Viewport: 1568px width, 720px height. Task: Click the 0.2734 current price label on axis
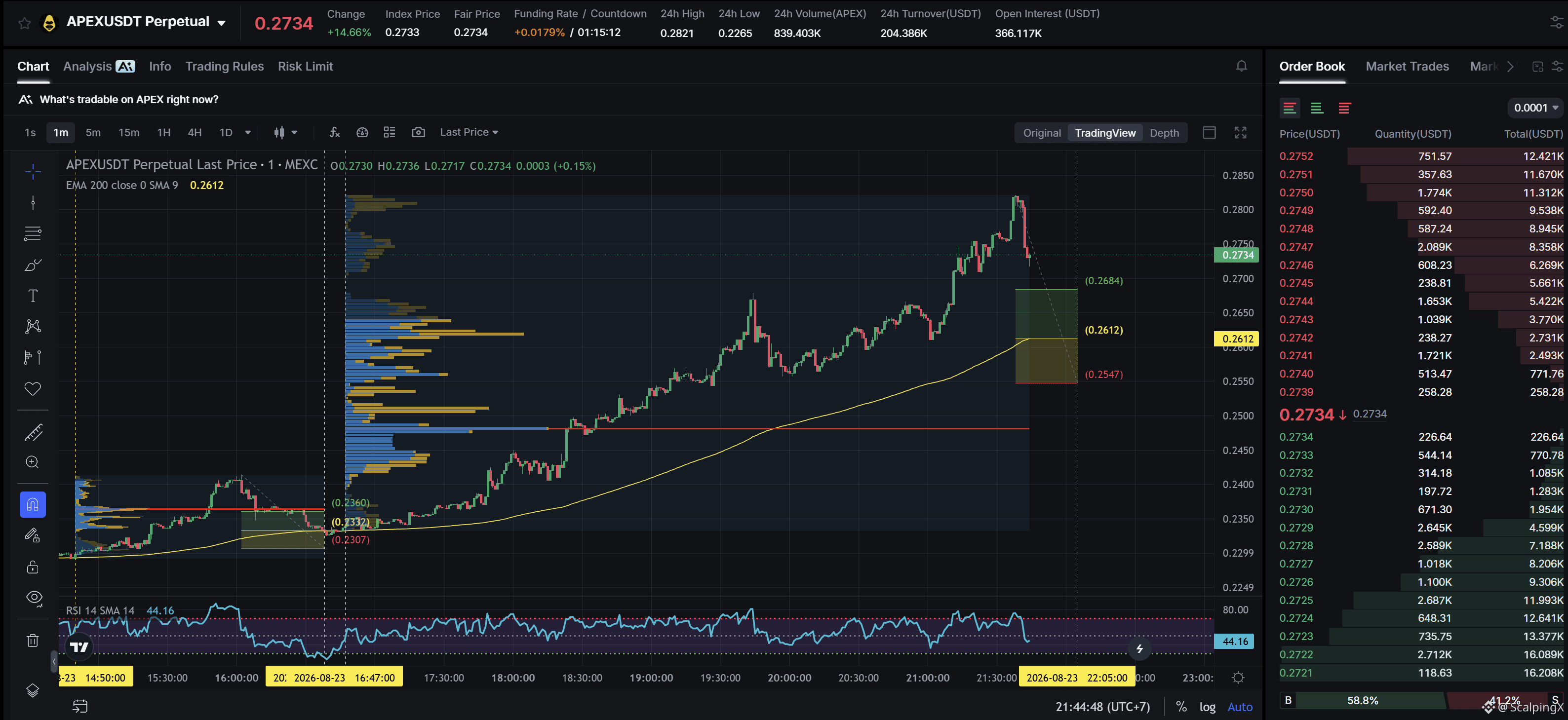(x=1236, y=255)
